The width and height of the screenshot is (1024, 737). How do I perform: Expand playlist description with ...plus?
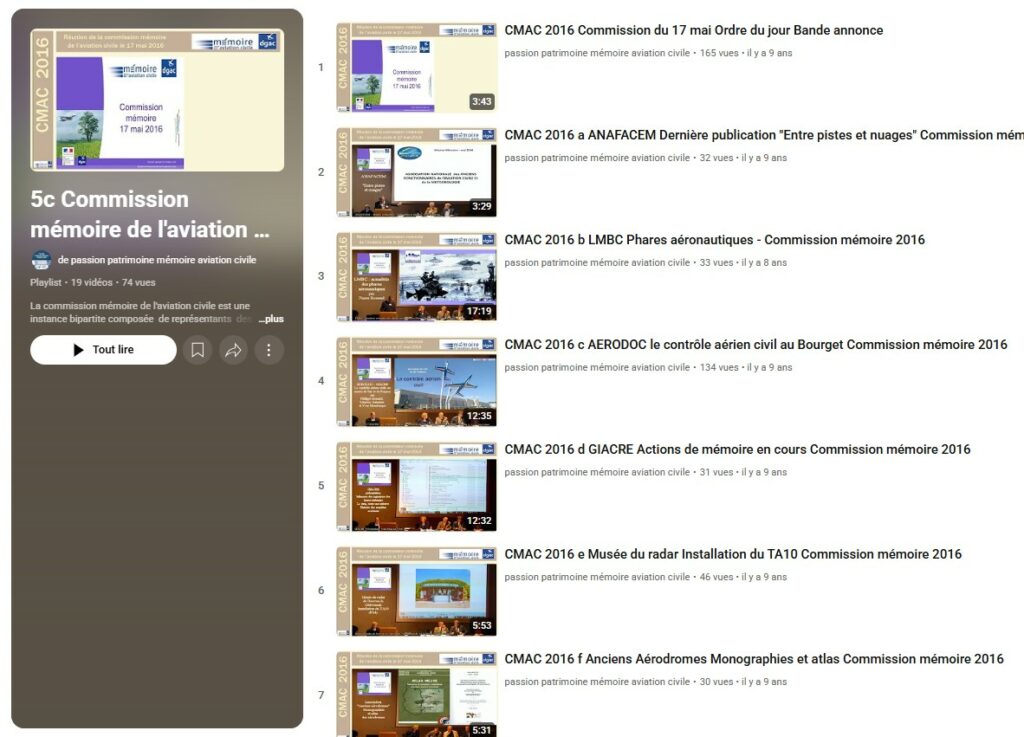pyautogui.click(x=270, y=319)
